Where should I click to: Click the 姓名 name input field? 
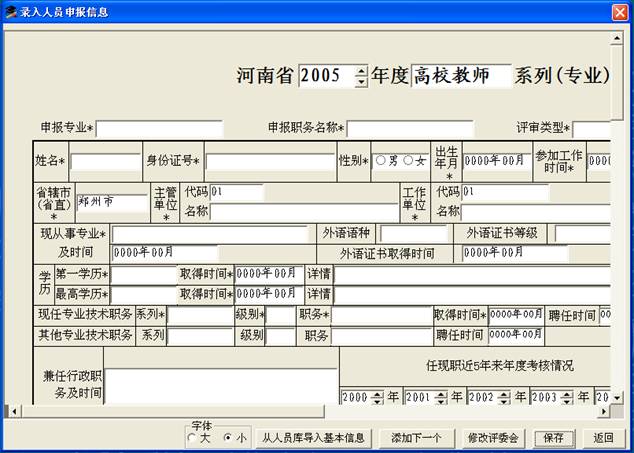tap(105, 161)
